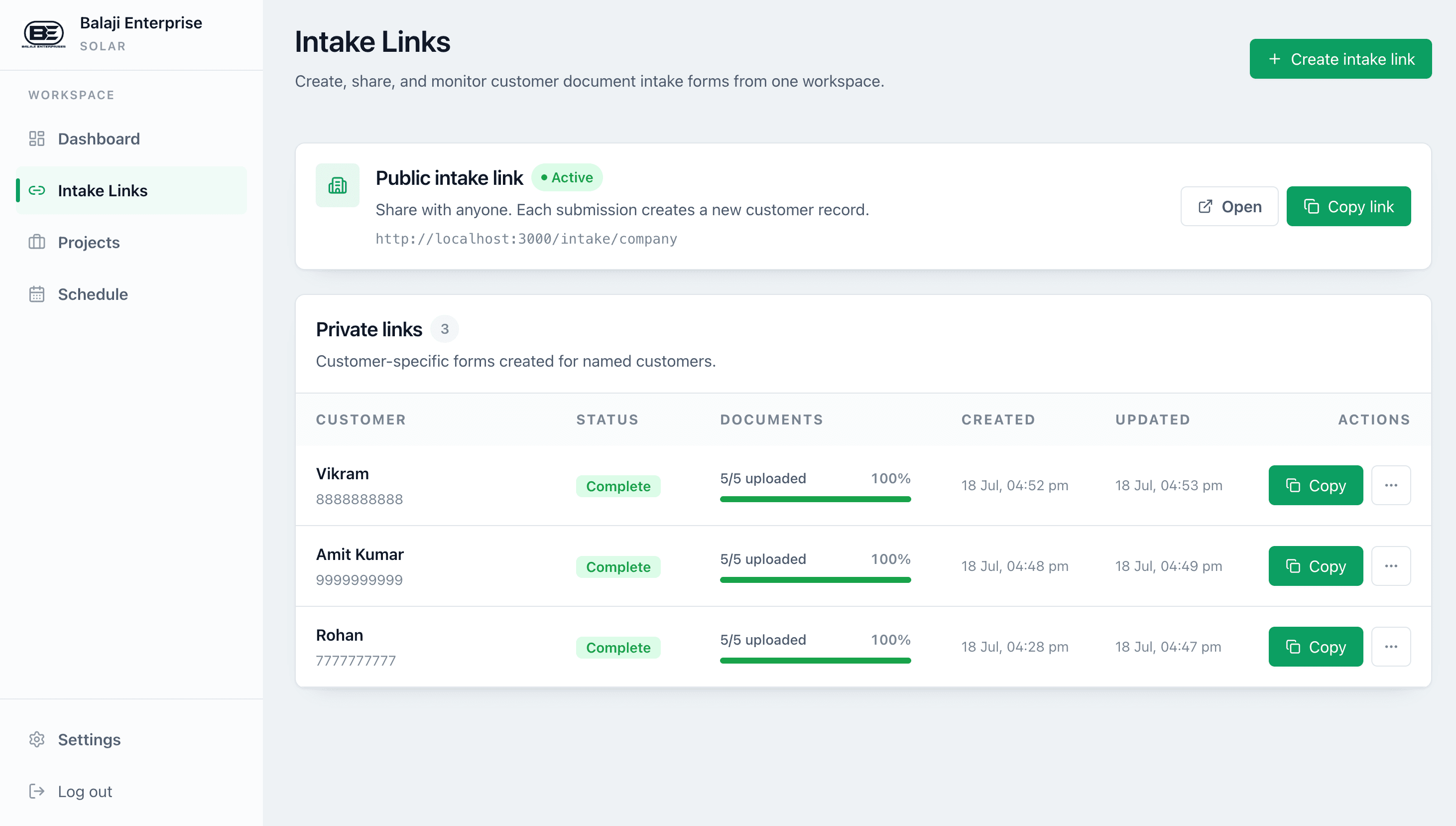
Task: Click the Projects briefcase icon
Action: click(x=37, y=242)
